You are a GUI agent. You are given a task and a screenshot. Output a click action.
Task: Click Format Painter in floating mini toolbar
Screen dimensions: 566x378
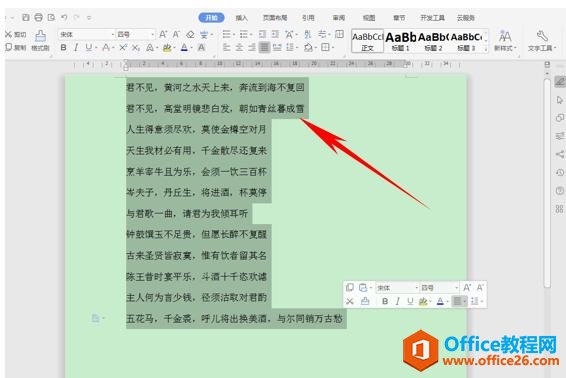[365, 301]
